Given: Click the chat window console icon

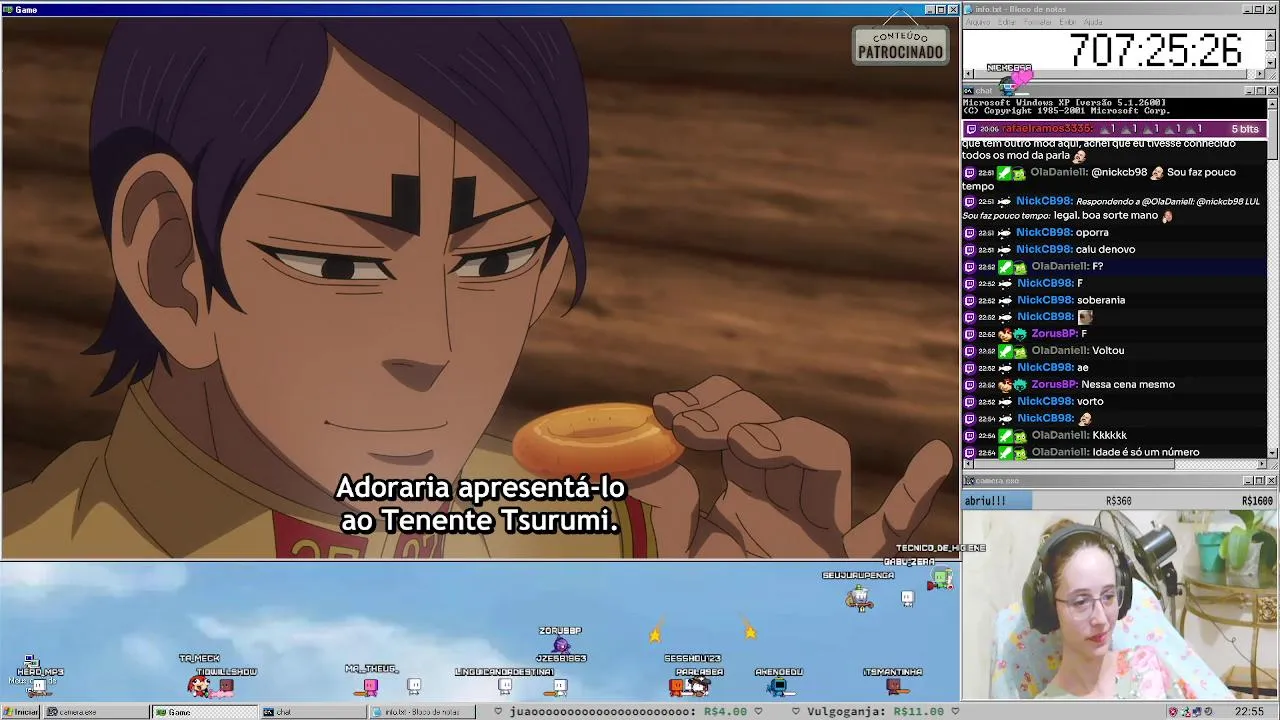Looking at the screenshot, I should point(969,91).
